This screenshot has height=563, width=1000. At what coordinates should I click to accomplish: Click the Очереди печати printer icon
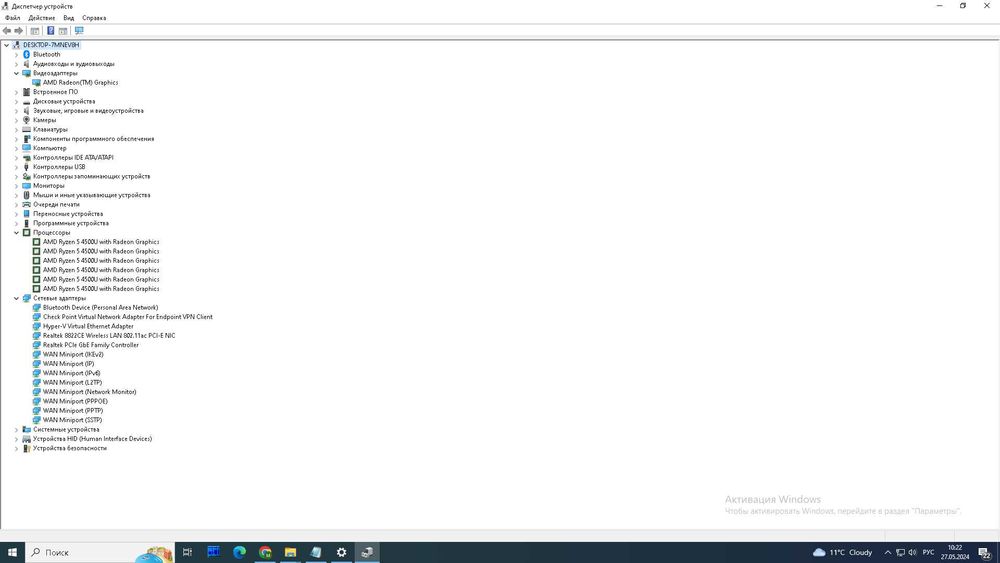coord(26,205)
